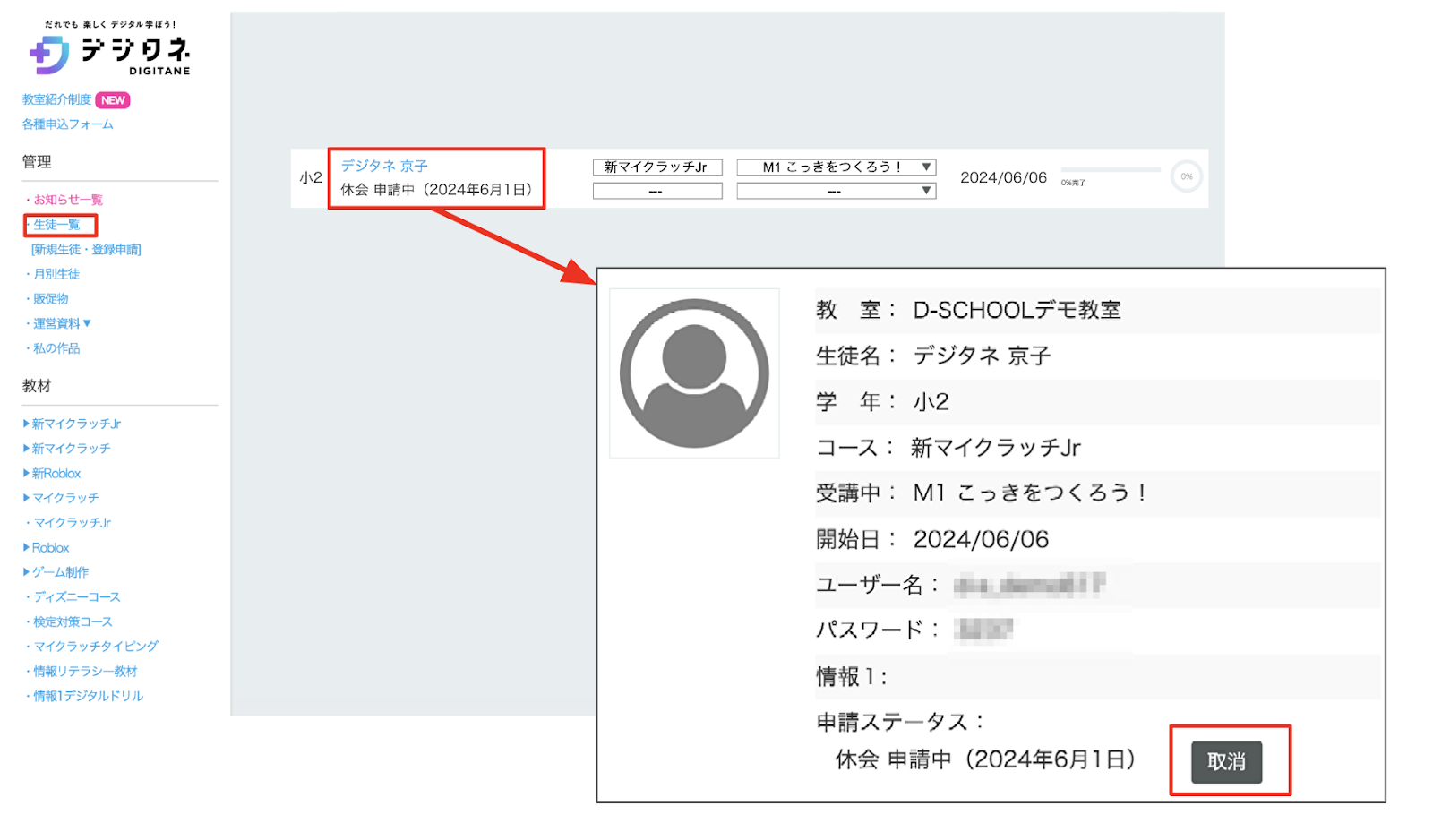This screenshot has width=1433, height=840.
Task: Click the NEW badge beside 教室紹介制度
Action: (x=113, y=100)
